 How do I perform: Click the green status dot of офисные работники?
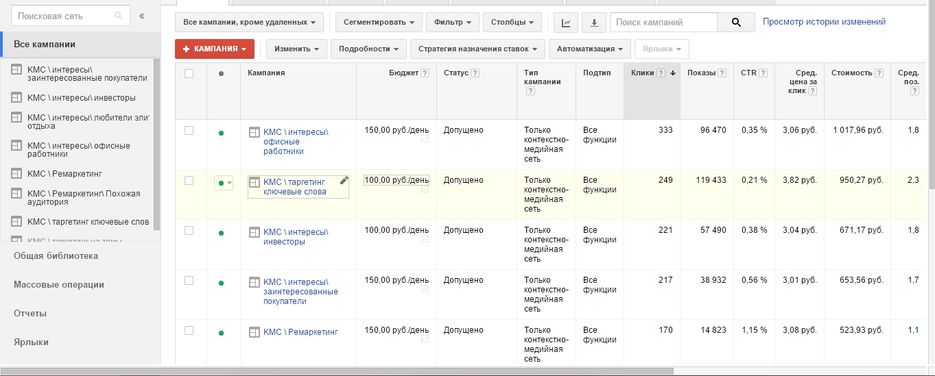[221, 133]
